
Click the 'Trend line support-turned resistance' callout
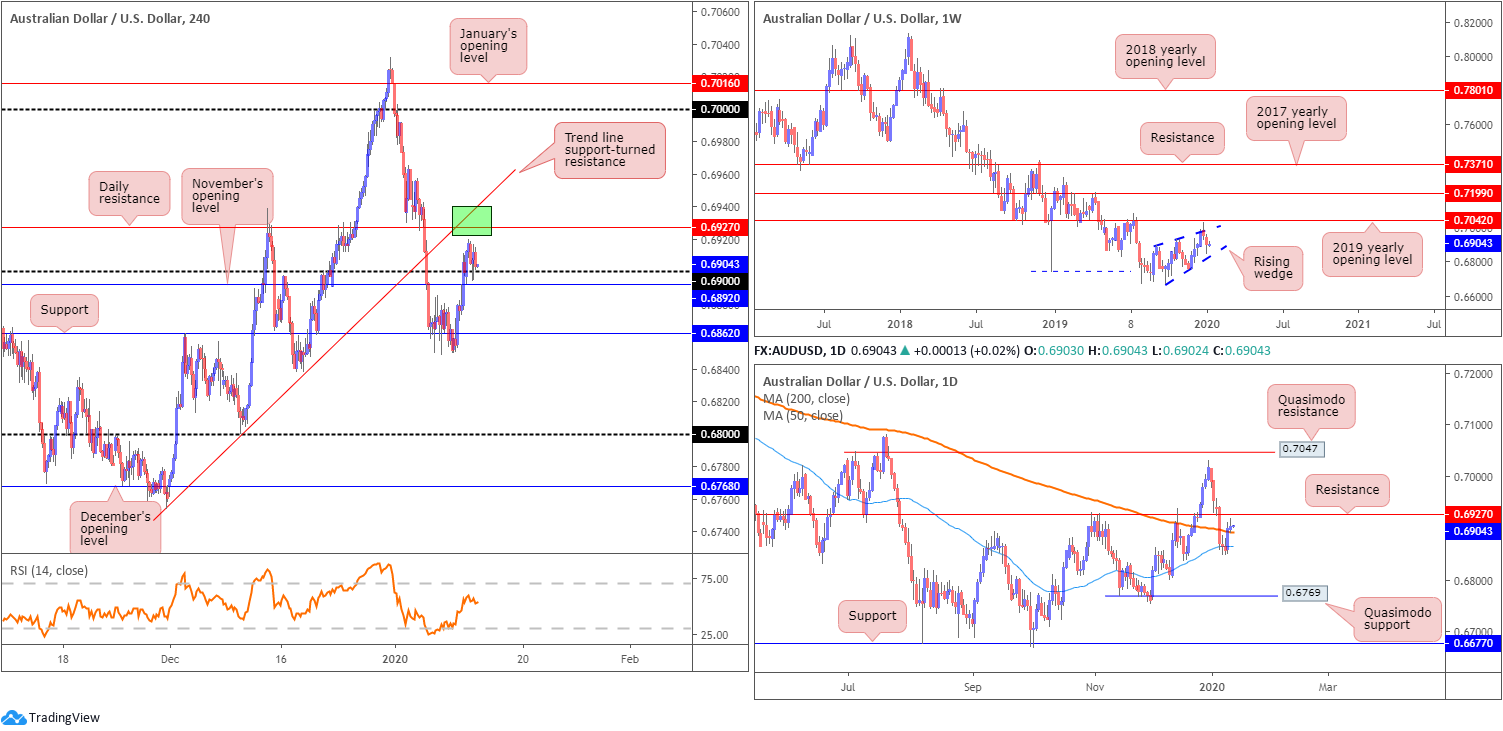point(608,150)
